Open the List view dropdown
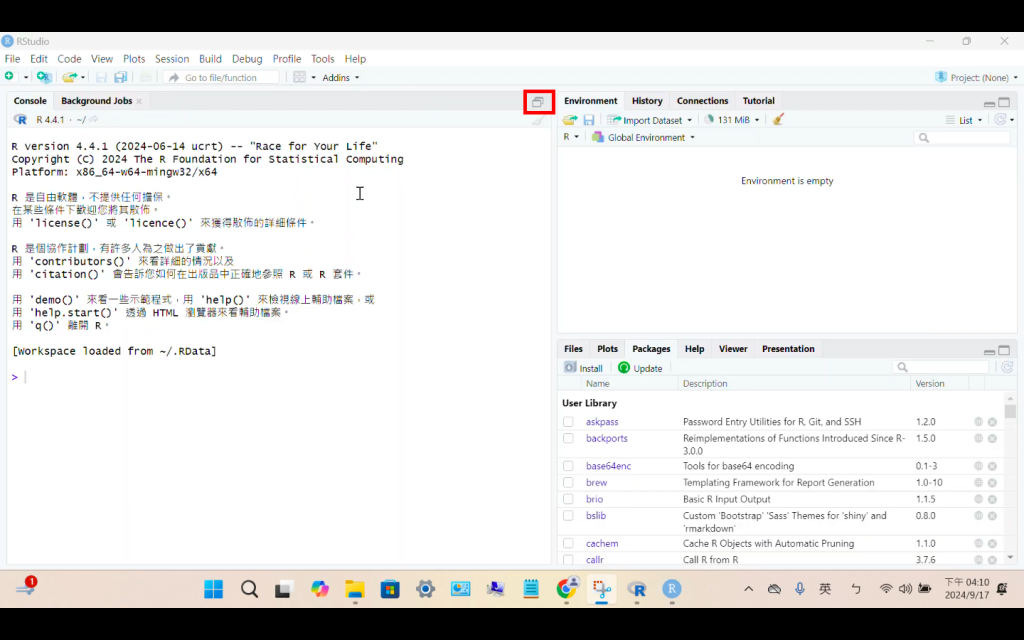The width and height of the screenshot is (1024, 640). (x=964, y=120)
